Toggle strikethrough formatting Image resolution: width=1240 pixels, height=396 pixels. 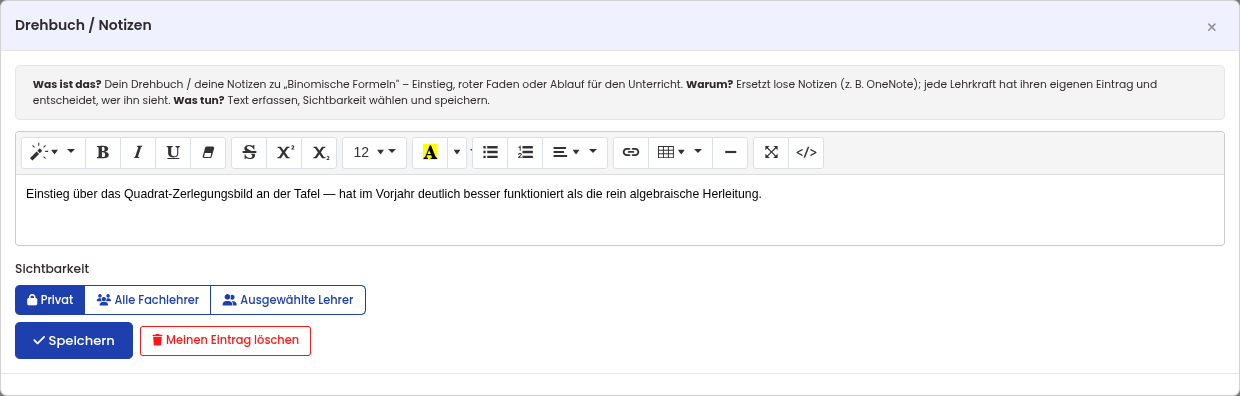[x=249, y=152]
